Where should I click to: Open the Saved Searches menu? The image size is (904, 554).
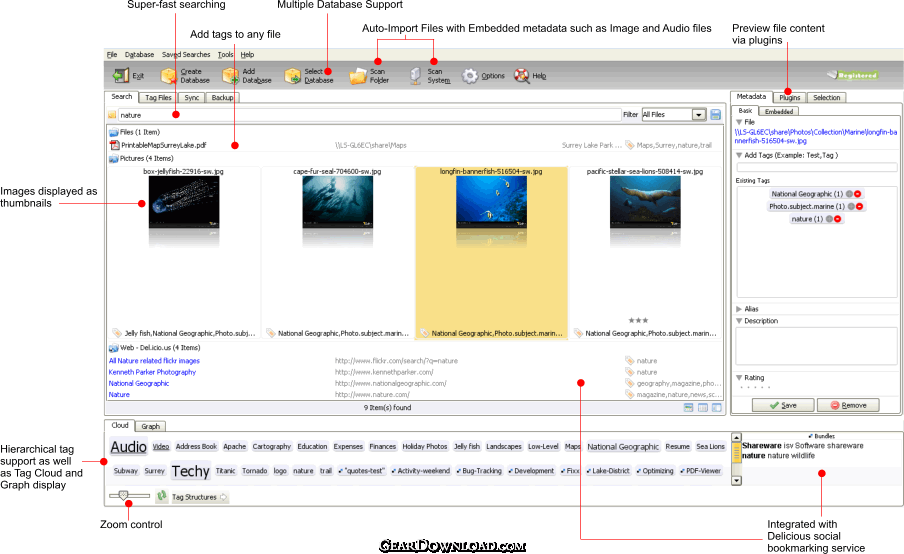(186, 55)
